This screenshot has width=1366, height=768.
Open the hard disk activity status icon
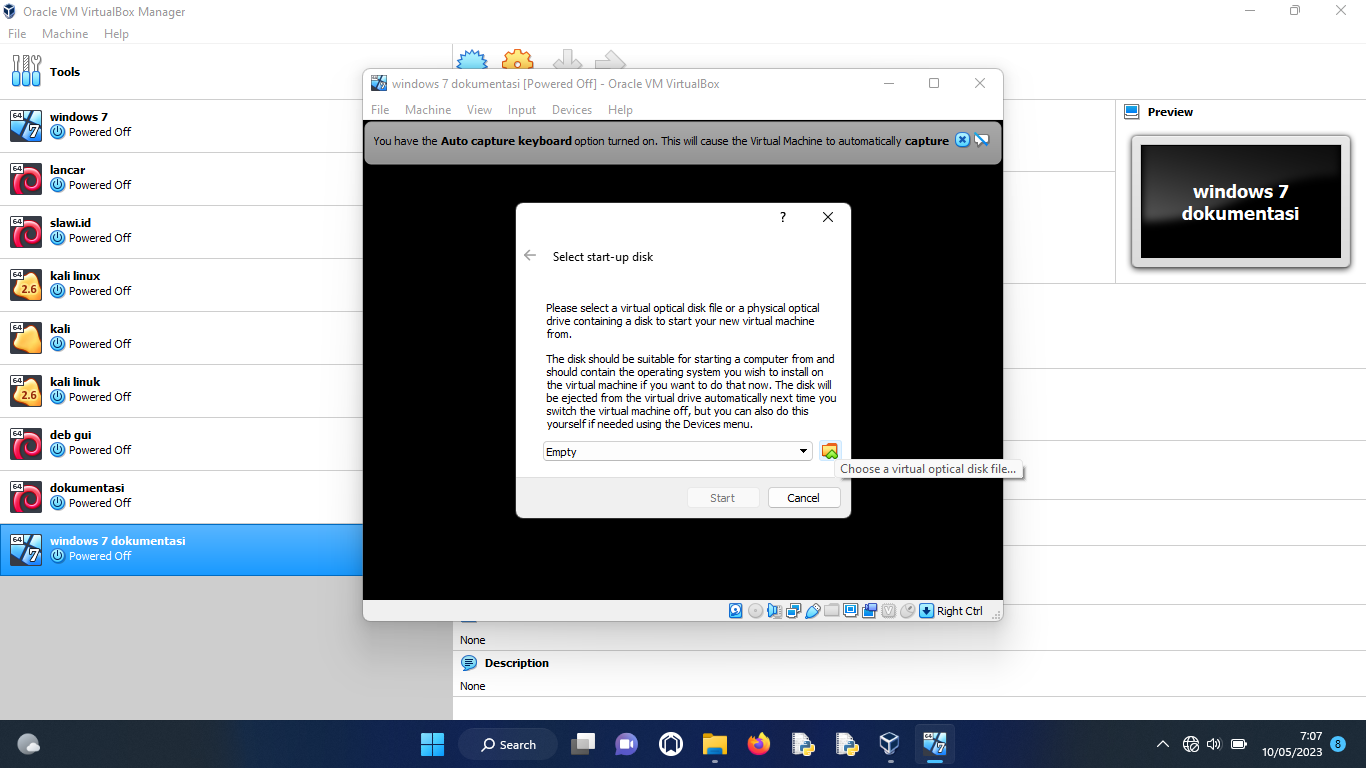736,611
